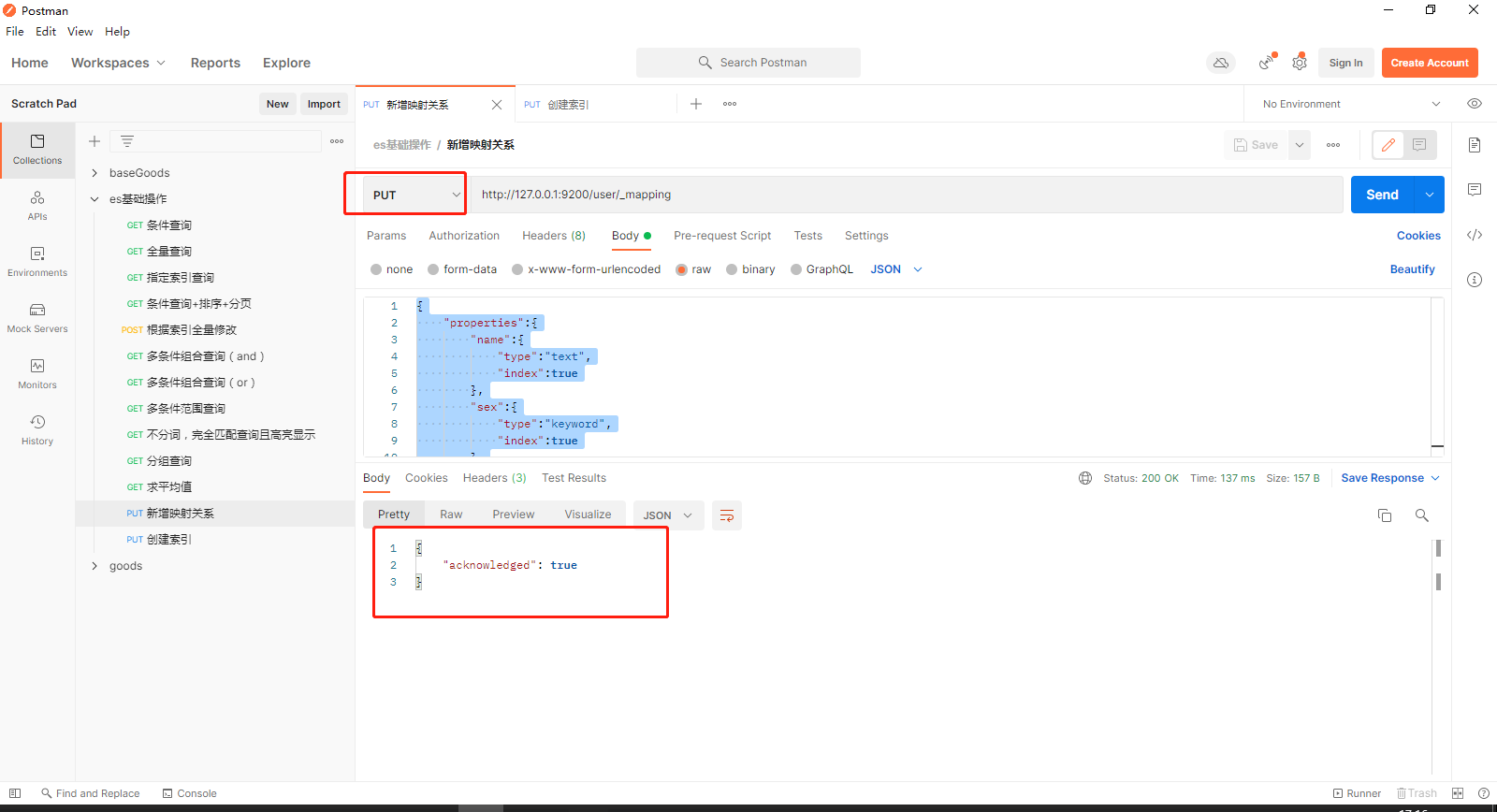This screenshot has height=812, width=1497.
Task: Open the documentation icon in right sidebar
Action: pyautogui.click(x=1475, y=145)
